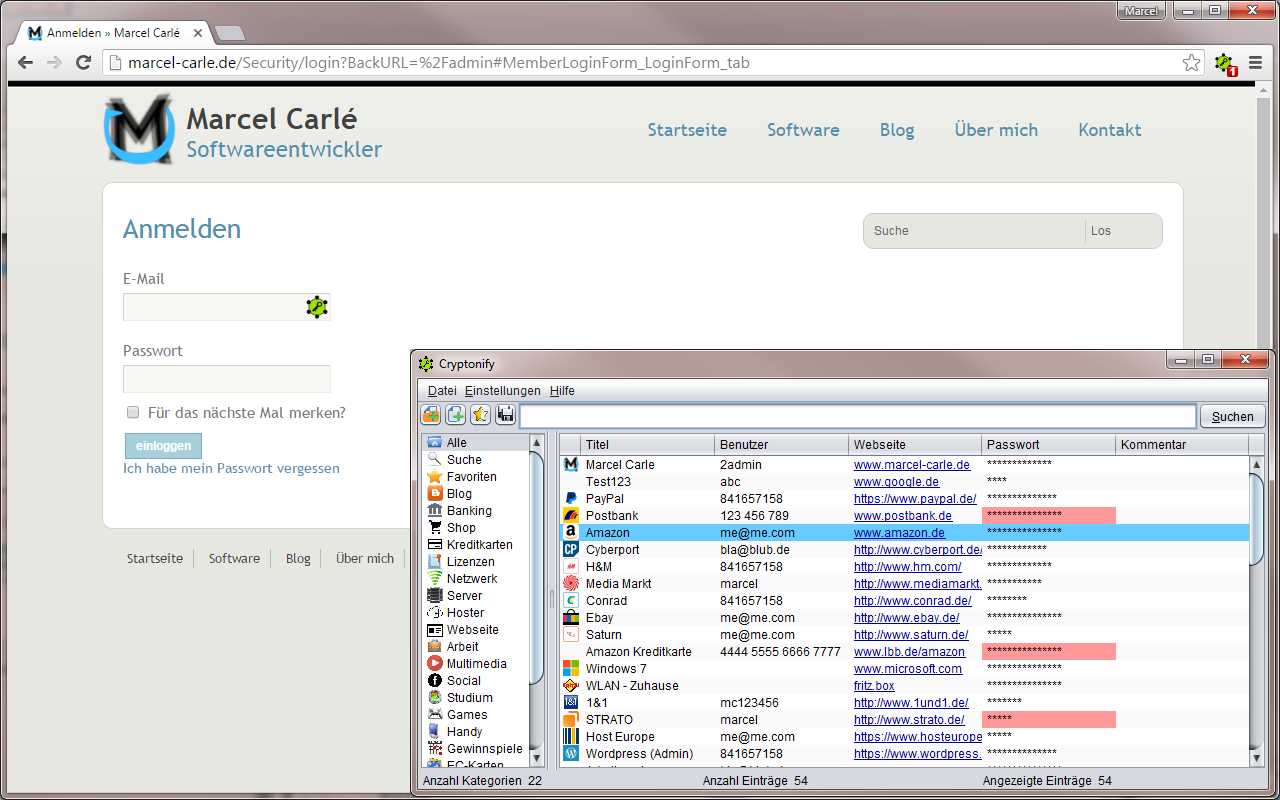Select the Cyberport entry row title

click(x=612, y=550)
